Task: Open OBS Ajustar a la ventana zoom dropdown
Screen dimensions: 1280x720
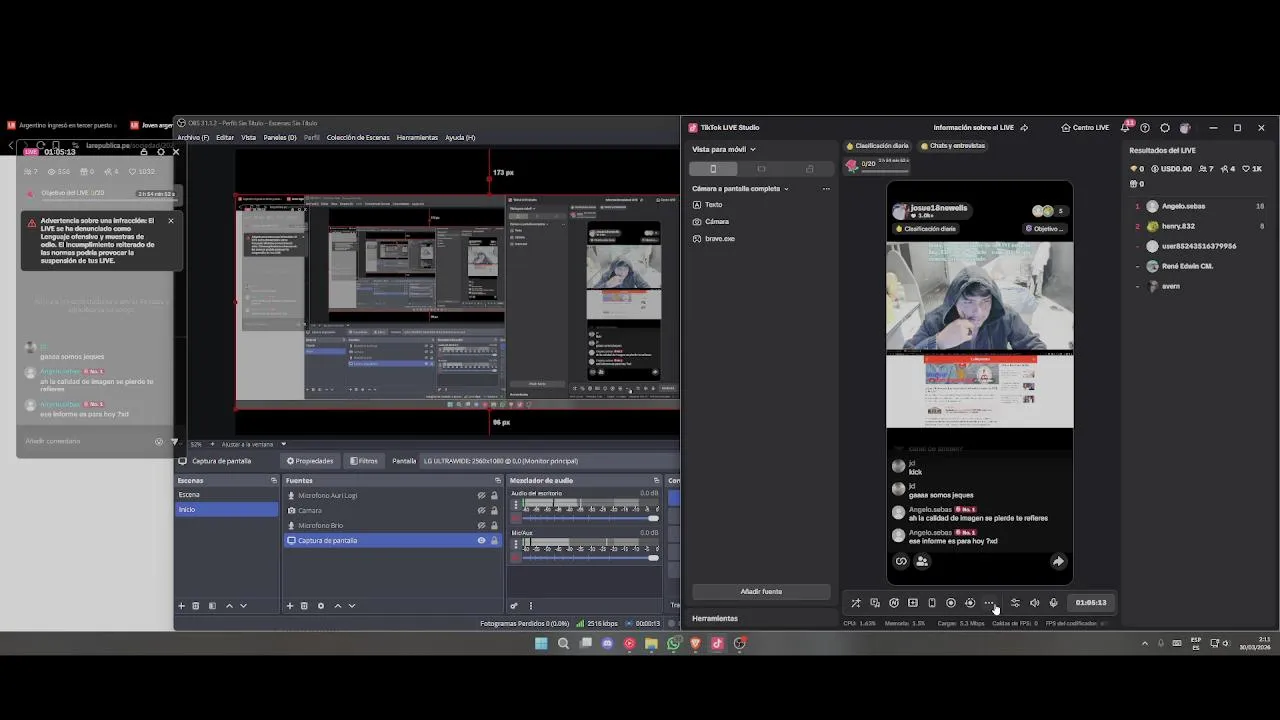Action: coord(254,444)
